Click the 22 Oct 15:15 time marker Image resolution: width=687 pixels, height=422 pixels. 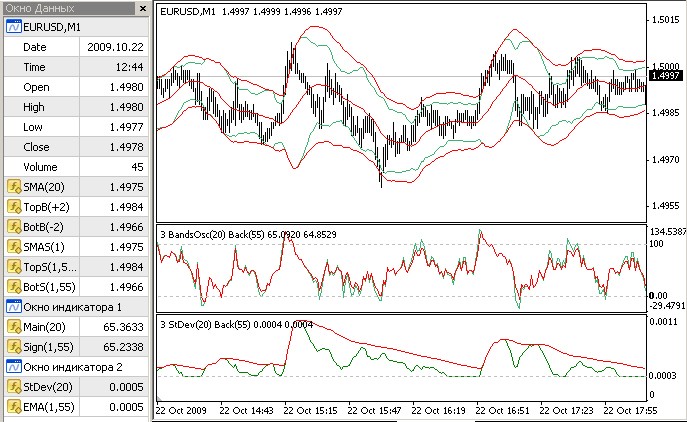307,410
